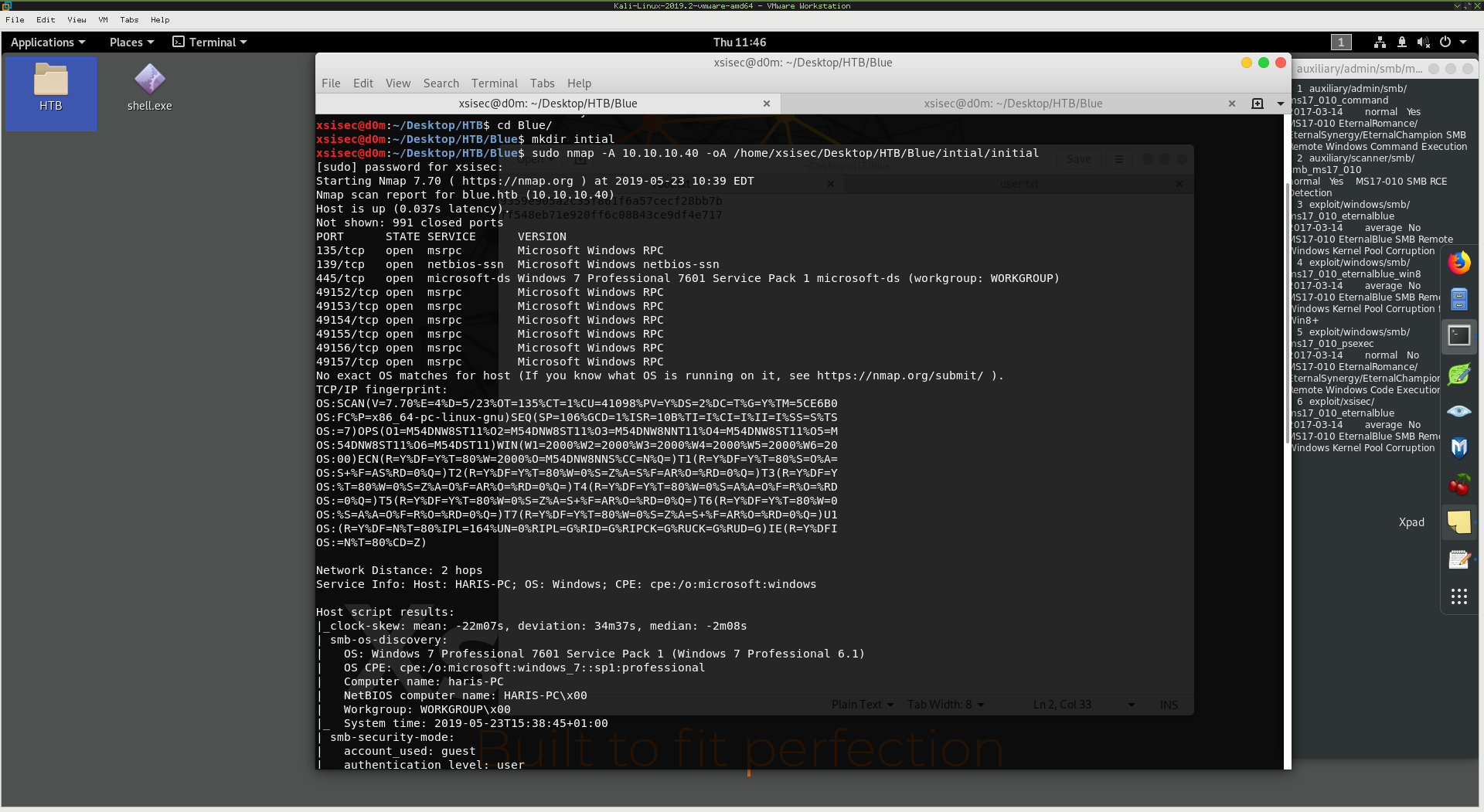The image size is (1484, 812).
Task: Click the auxiliary/admin/smb window title bar
Action: click(1384, 69)
